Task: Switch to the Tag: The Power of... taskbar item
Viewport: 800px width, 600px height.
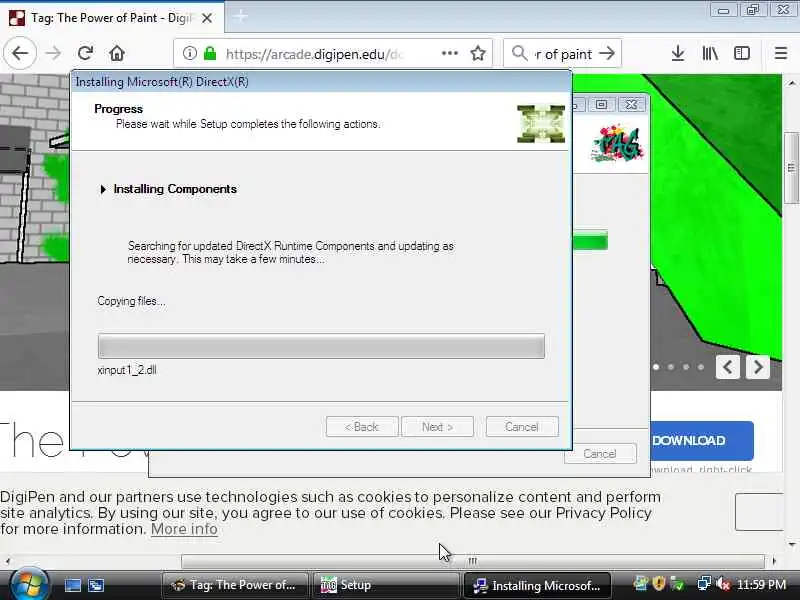Action: (x=235, y=585)
